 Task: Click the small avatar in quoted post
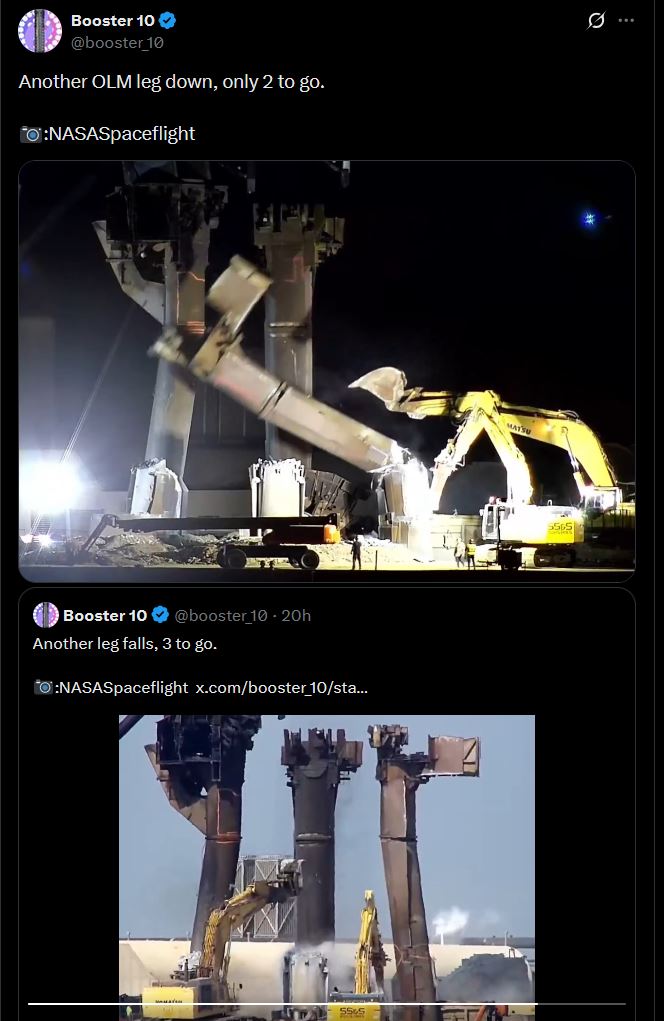[x=46, y=615]
